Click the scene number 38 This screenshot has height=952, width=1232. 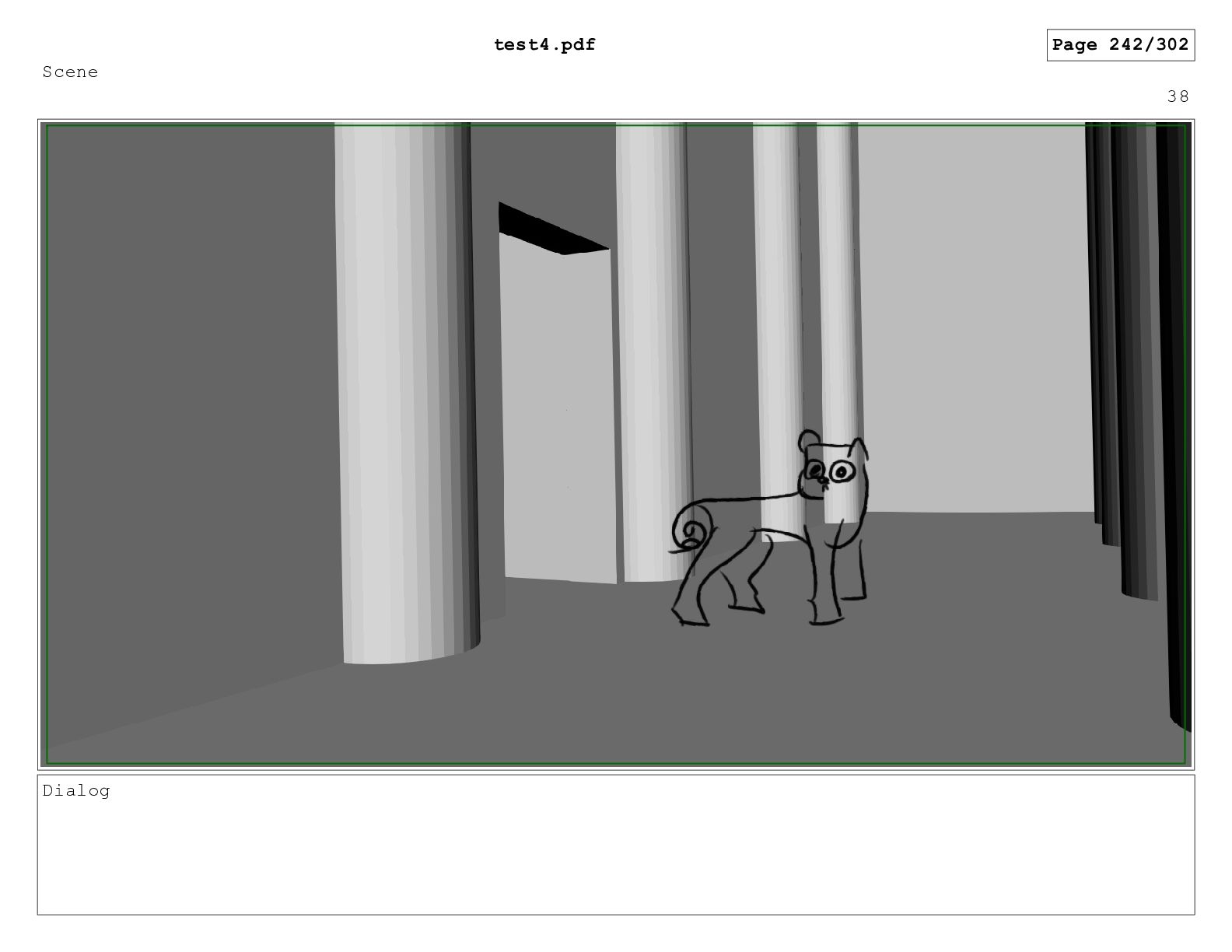[1178, 96]
